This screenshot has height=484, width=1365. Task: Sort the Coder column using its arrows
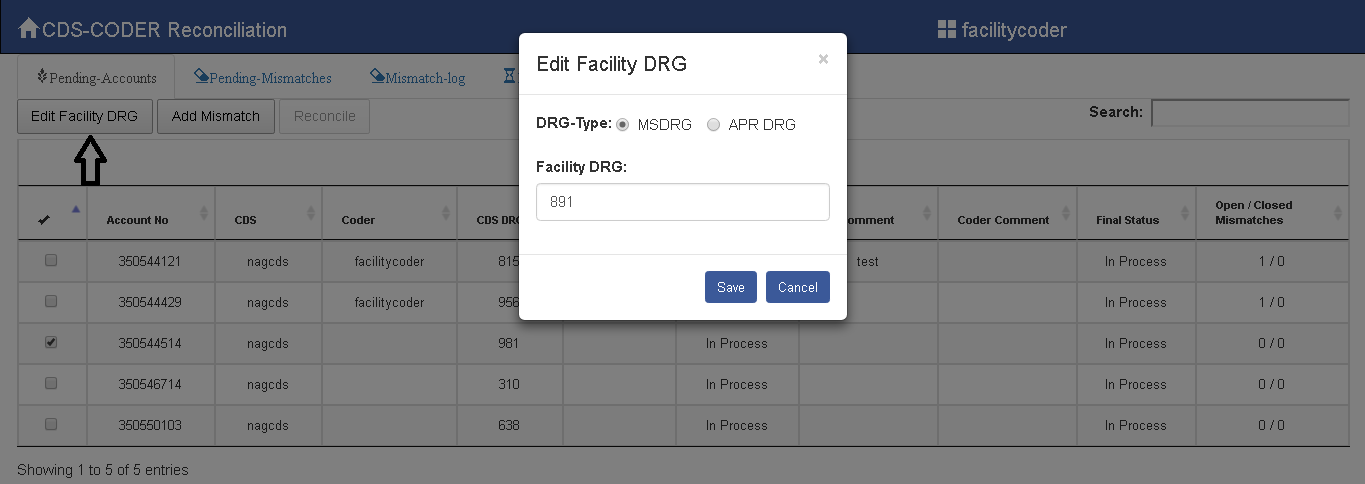tap(448, 213)
